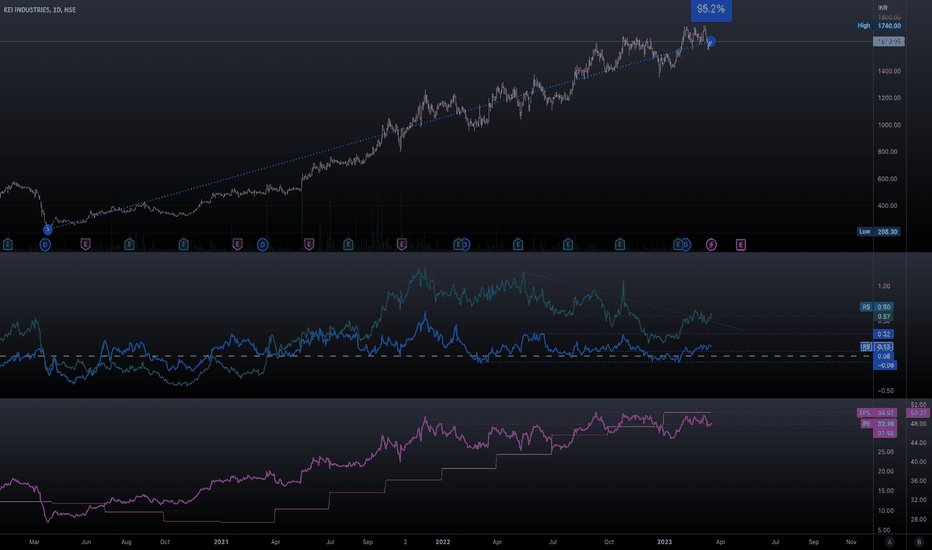The image size is (932, 550).
Task: Open the INR currency selector on price scale
Action: (883, 7)
